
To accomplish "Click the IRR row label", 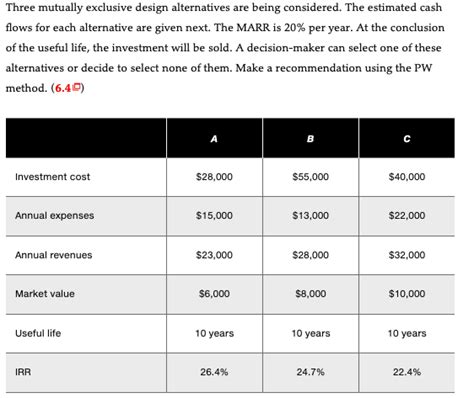I will [23, 372].
